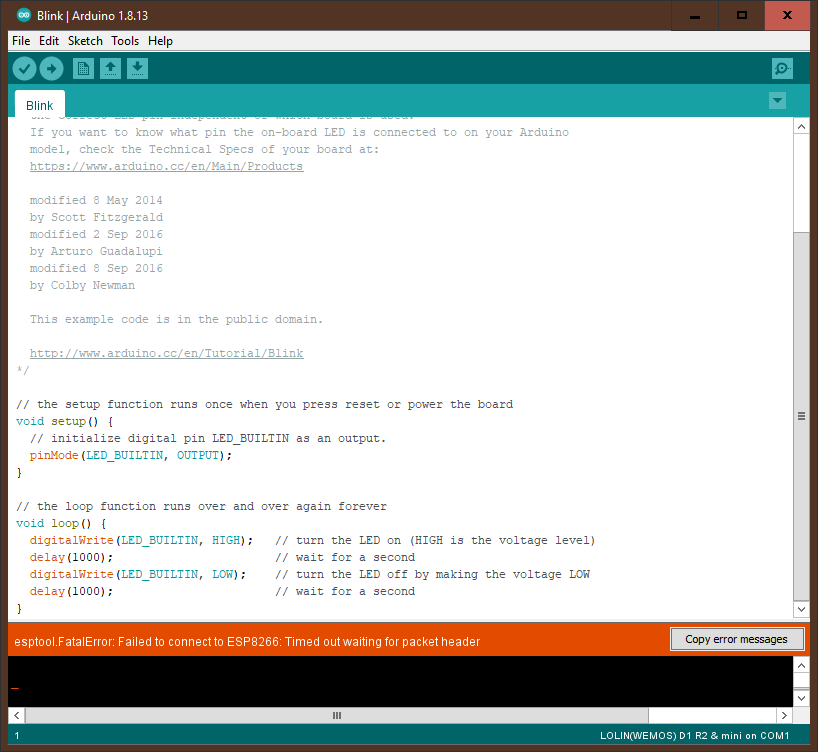Open the Edit menu
This screenshot has width=818, height=752.
click(49, 41)
